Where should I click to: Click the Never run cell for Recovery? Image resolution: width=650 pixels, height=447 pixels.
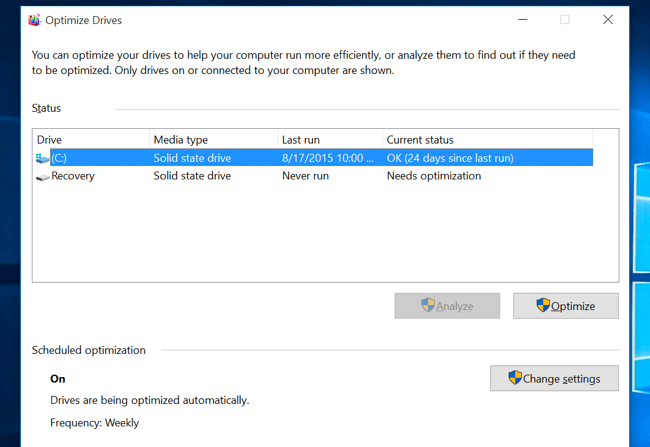pos(305,176)
